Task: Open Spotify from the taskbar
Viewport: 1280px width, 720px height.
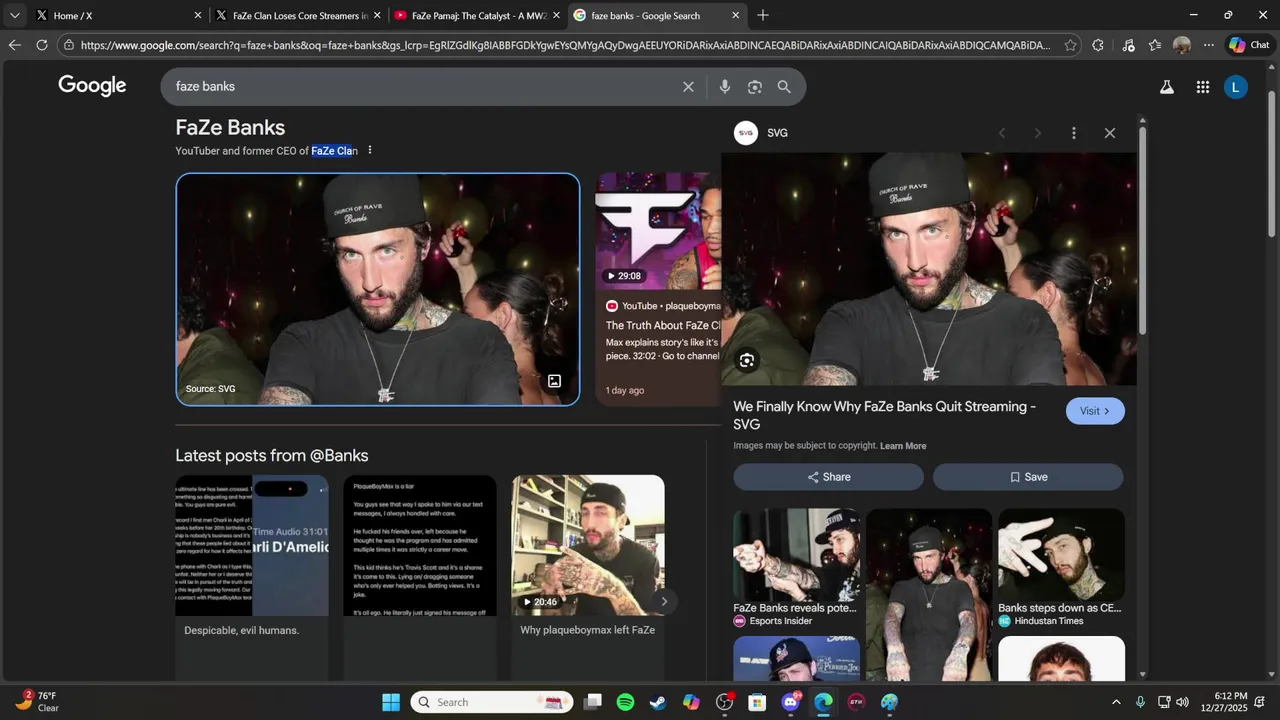Action: (x=625, y=702)
